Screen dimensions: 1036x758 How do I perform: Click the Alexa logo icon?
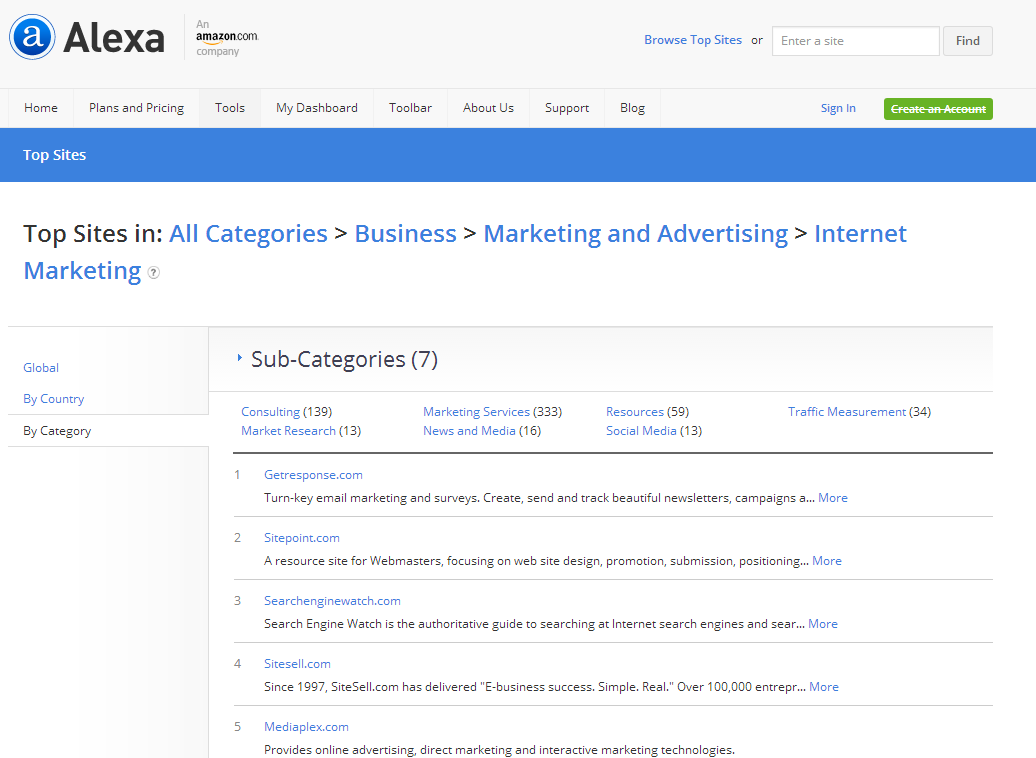pyautogui.click(x=32, y=38)
